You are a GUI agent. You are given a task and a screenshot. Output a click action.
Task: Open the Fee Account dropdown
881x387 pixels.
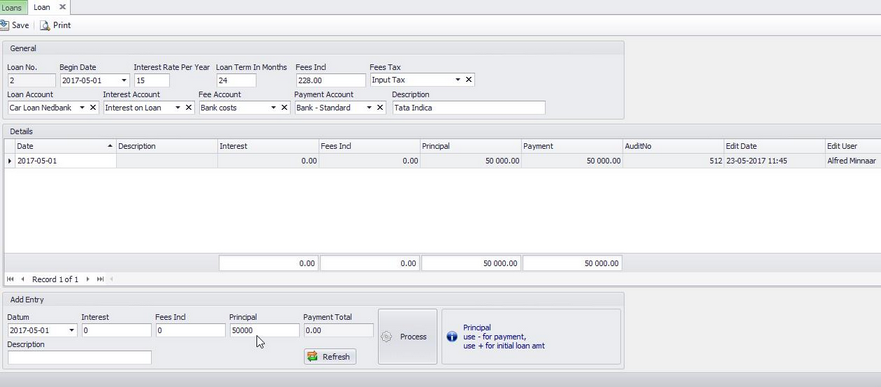pos(273,107)
